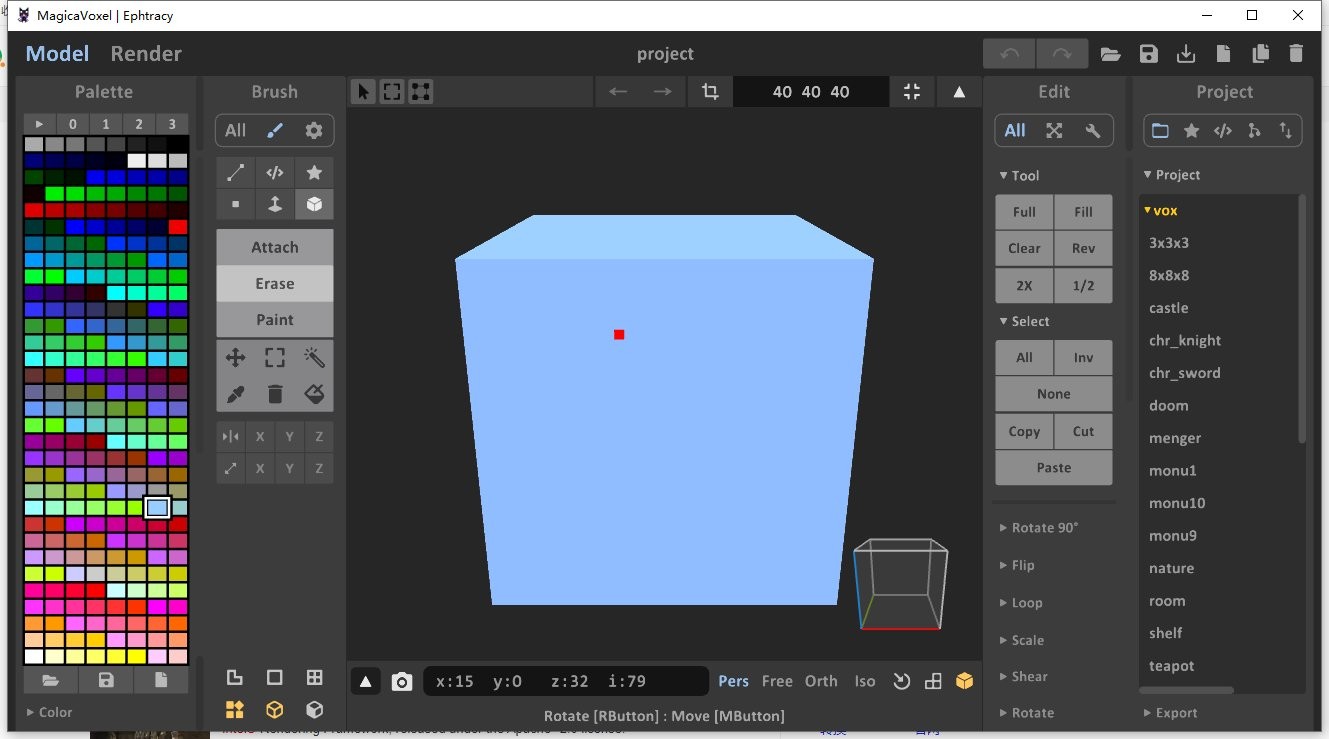Enable Iso camera view
The image size is (1329, 739).
(864, 681)
